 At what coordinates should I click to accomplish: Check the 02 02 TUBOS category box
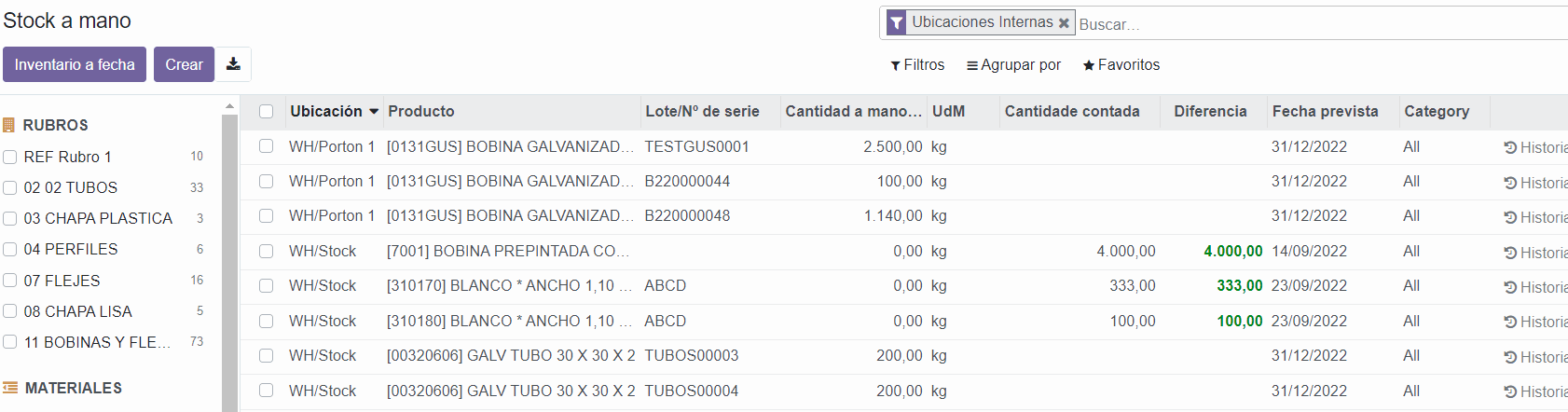coord(10,187)
